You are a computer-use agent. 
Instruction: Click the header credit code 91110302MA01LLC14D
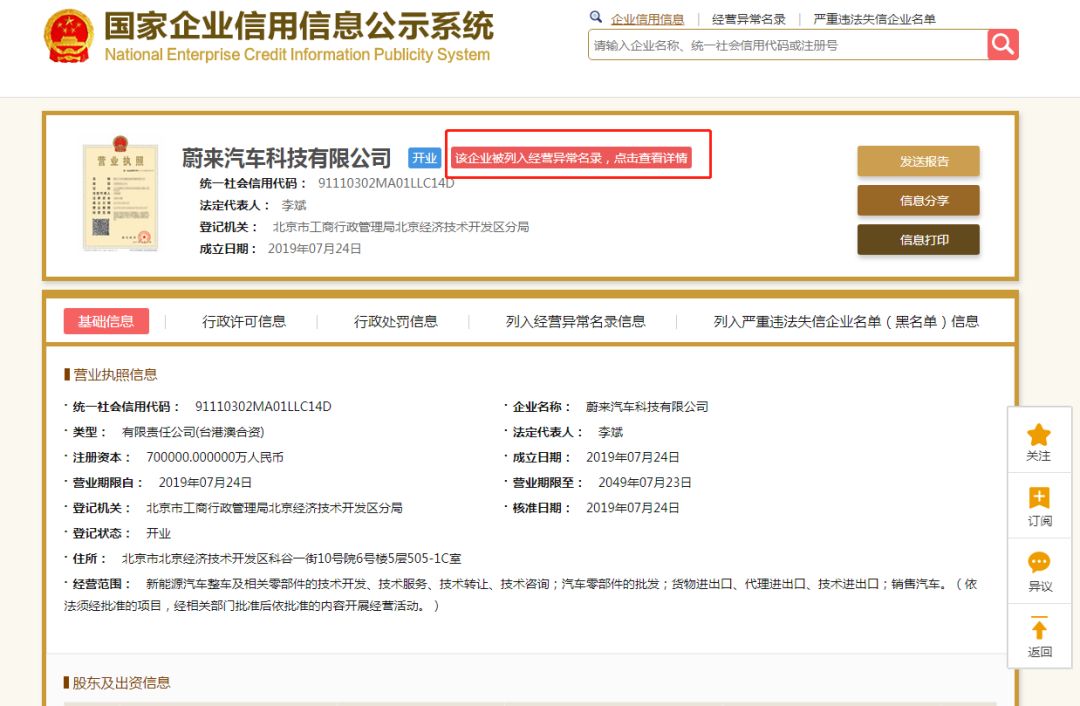[x=386, y=183]
